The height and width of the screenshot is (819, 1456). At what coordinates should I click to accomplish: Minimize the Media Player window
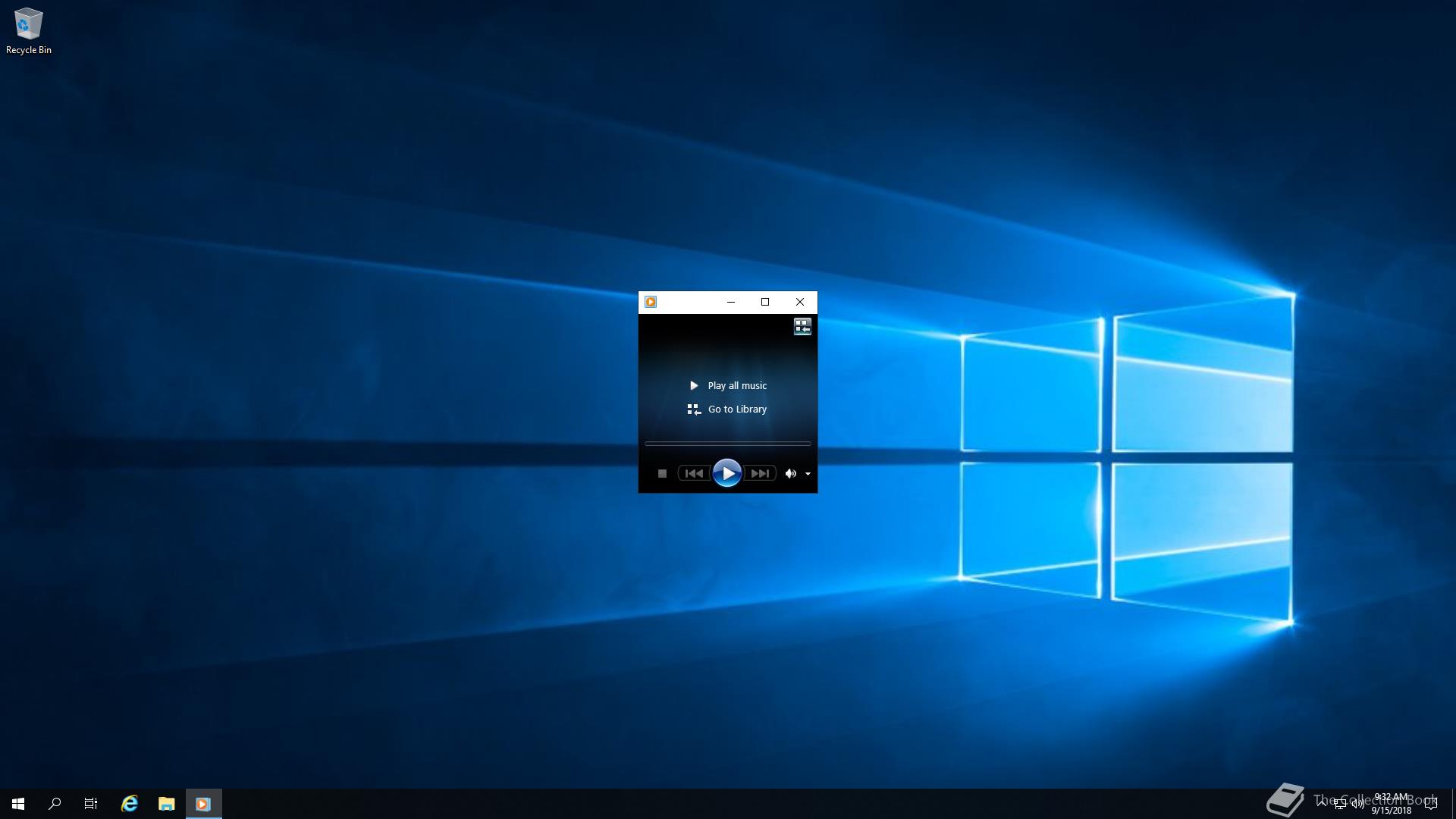[731, 302]
